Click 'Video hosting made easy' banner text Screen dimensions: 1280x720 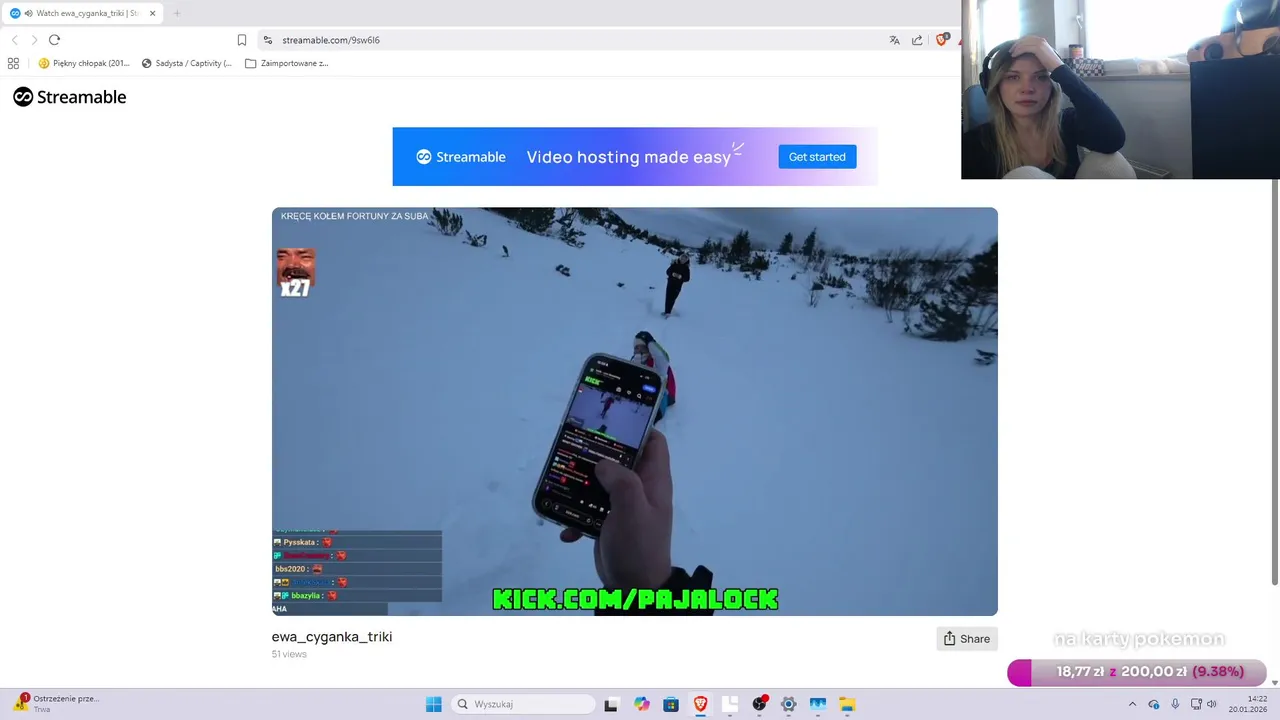(x=628, y=157)
